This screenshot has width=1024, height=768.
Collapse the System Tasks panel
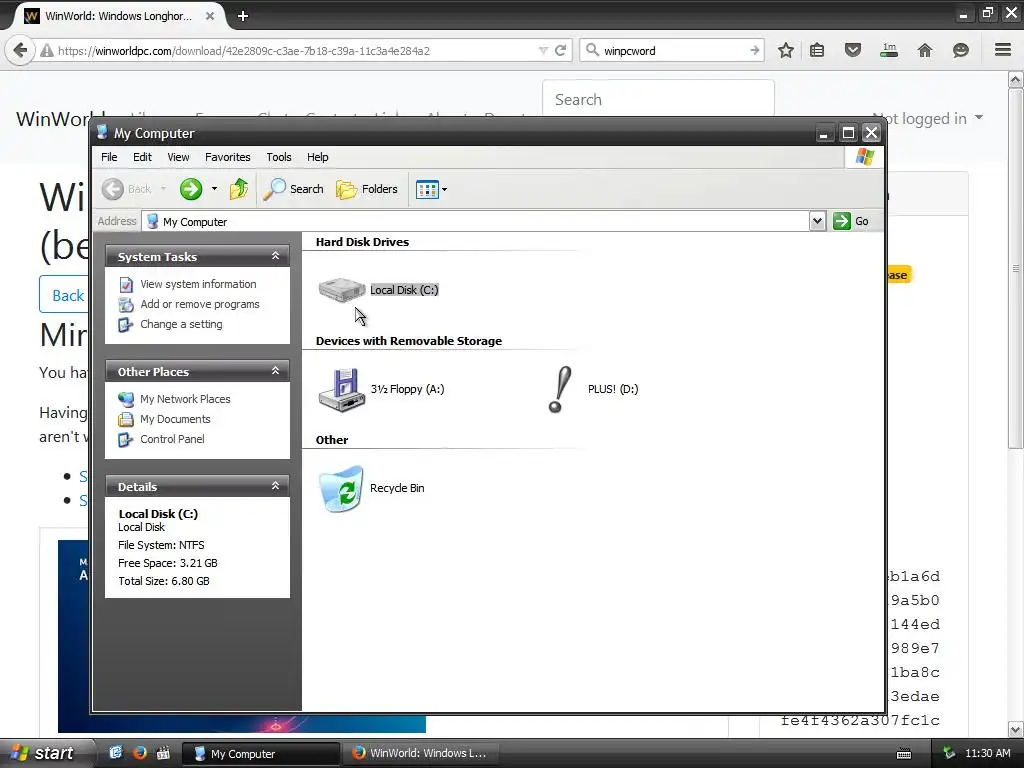pos(275,256)
